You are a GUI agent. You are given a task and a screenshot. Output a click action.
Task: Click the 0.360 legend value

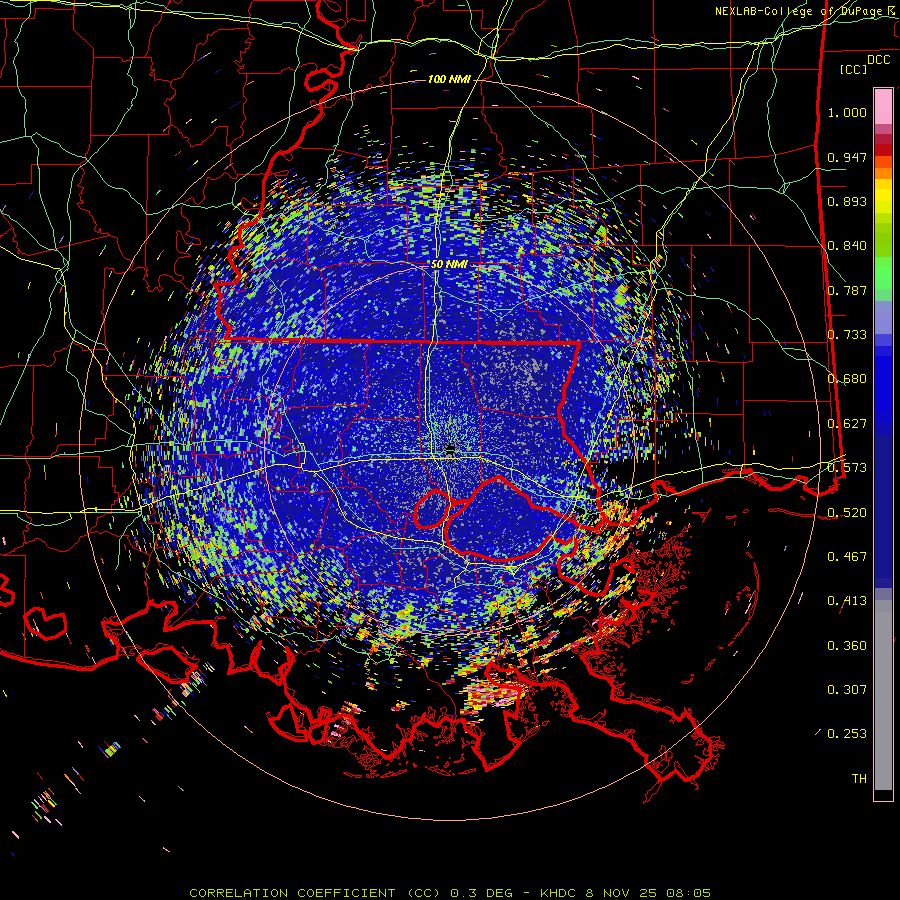847,646
